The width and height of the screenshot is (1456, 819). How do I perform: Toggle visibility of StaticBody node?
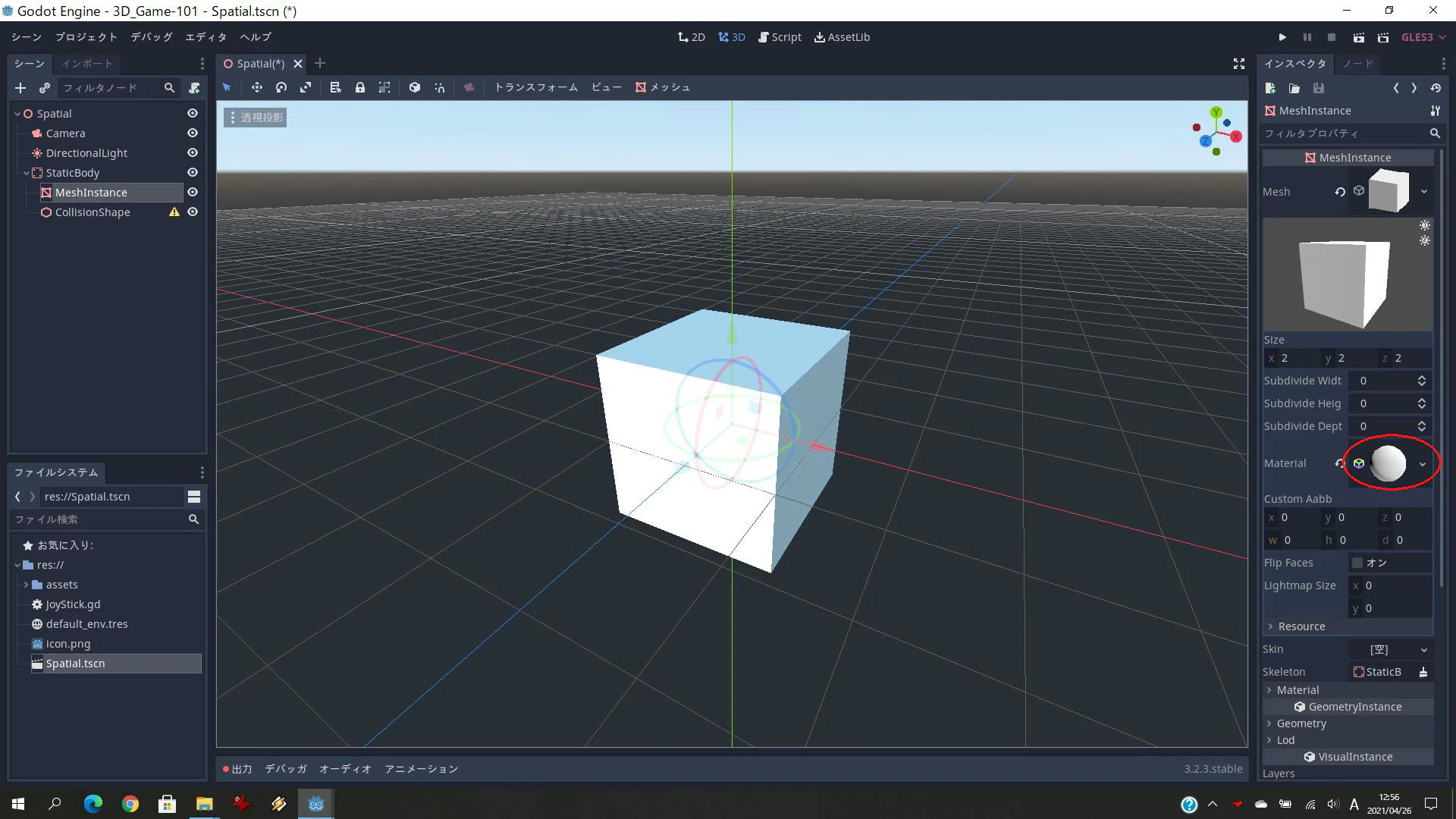coord(193,172)
